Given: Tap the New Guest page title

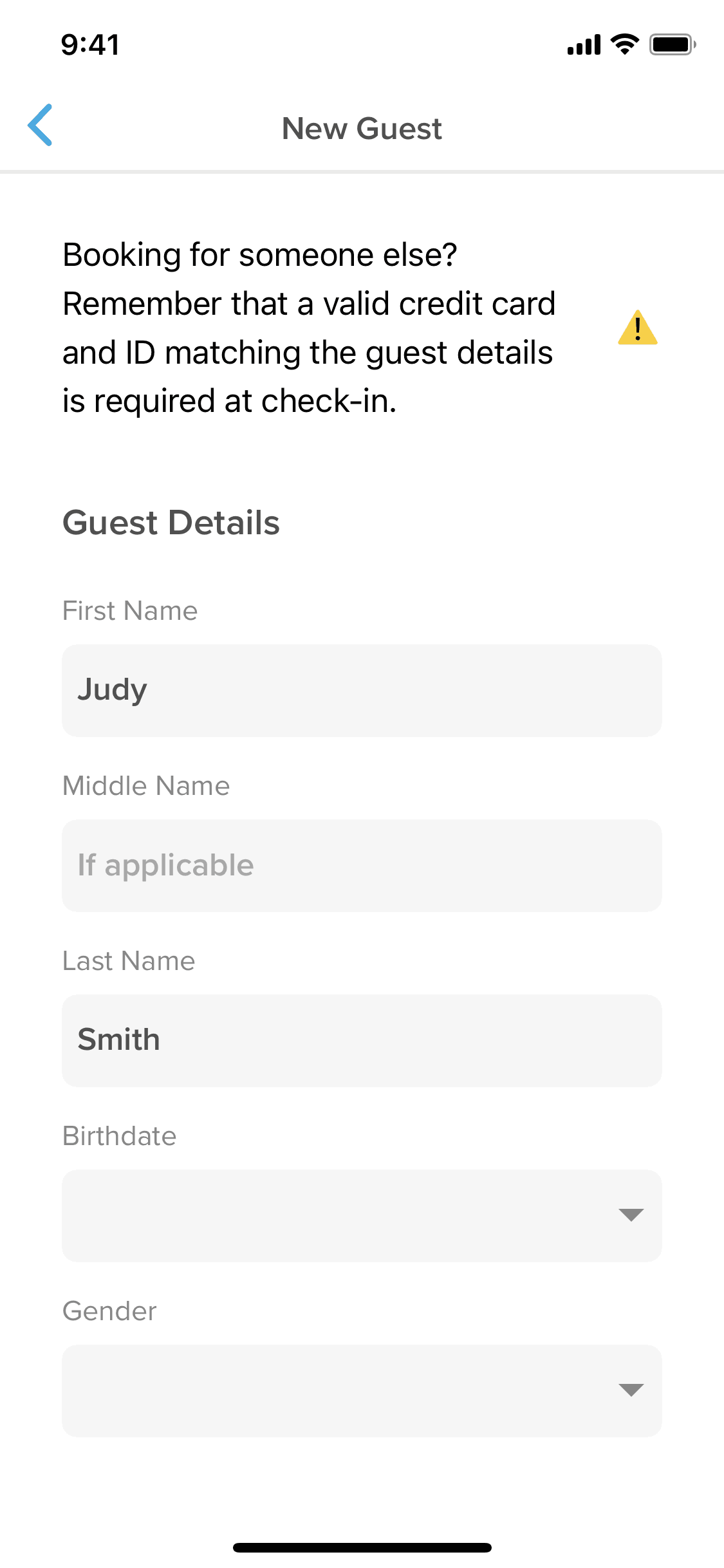Looking at the screenshot, I should click(362, 129).
